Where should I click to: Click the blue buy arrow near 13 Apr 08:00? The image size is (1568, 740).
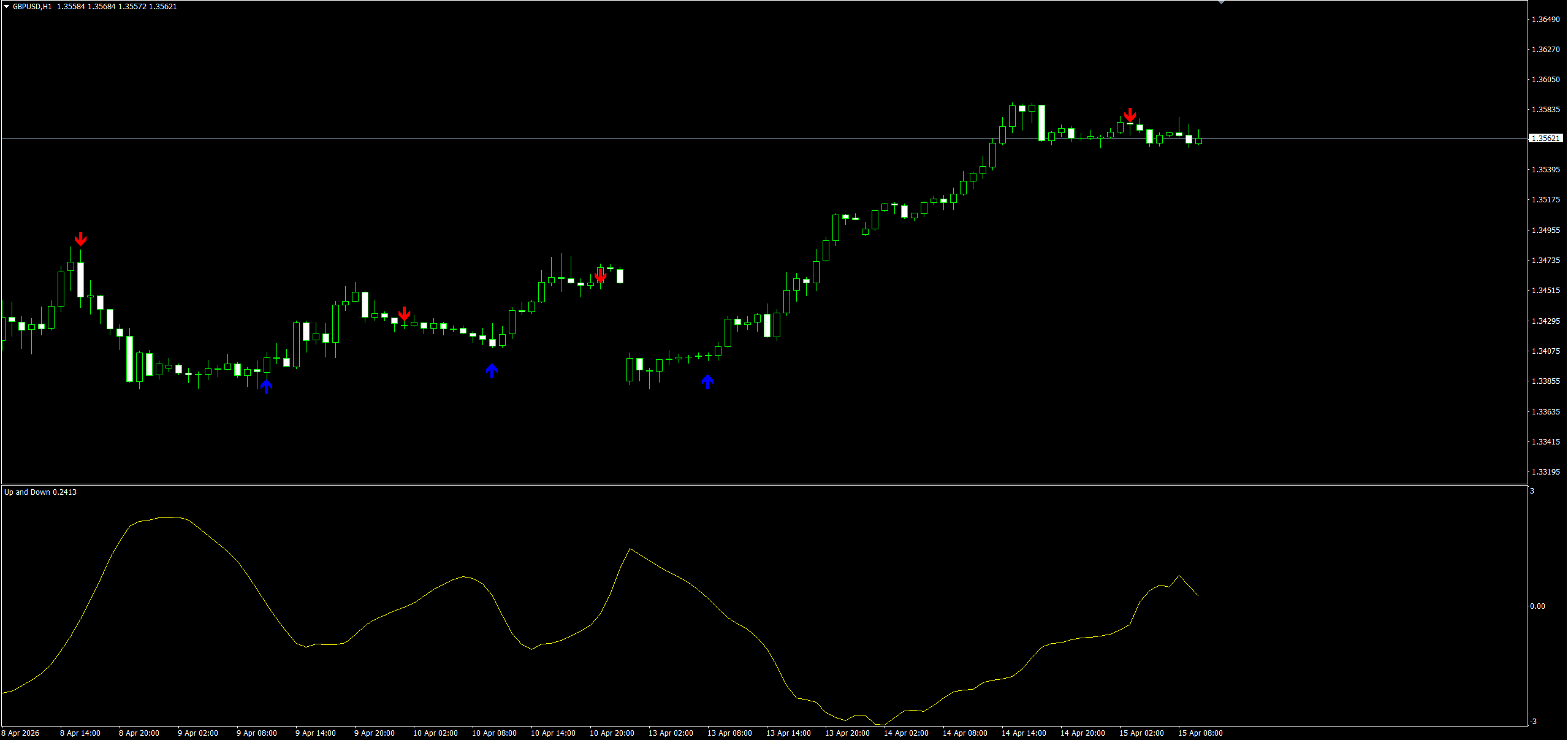[707, 382]
